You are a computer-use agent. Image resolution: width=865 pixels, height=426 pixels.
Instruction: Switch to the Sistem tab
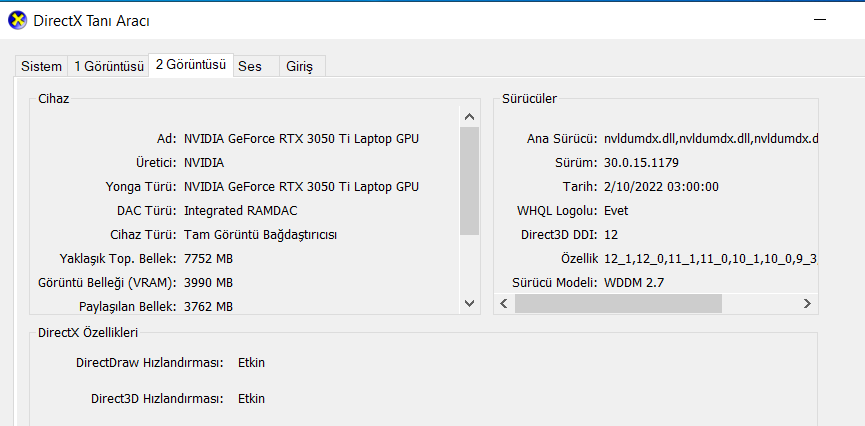point(41,66)
